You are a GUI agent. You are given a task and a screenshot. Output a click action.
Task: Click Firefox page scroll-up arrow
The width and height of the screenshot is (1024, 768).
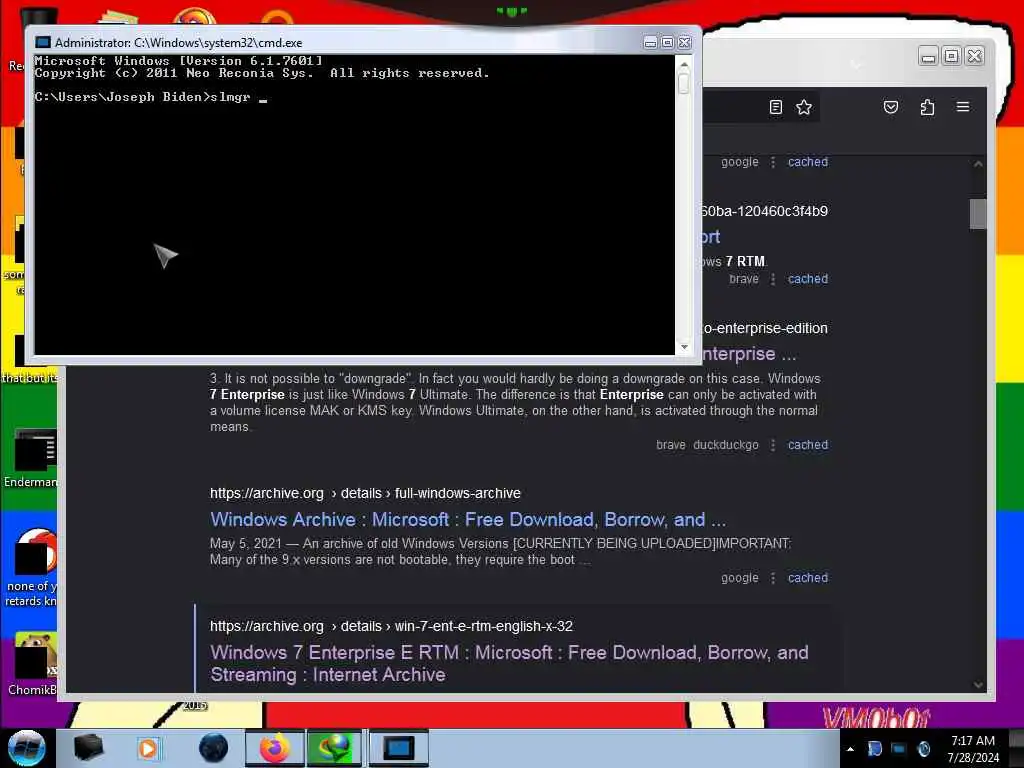point(978,164)
